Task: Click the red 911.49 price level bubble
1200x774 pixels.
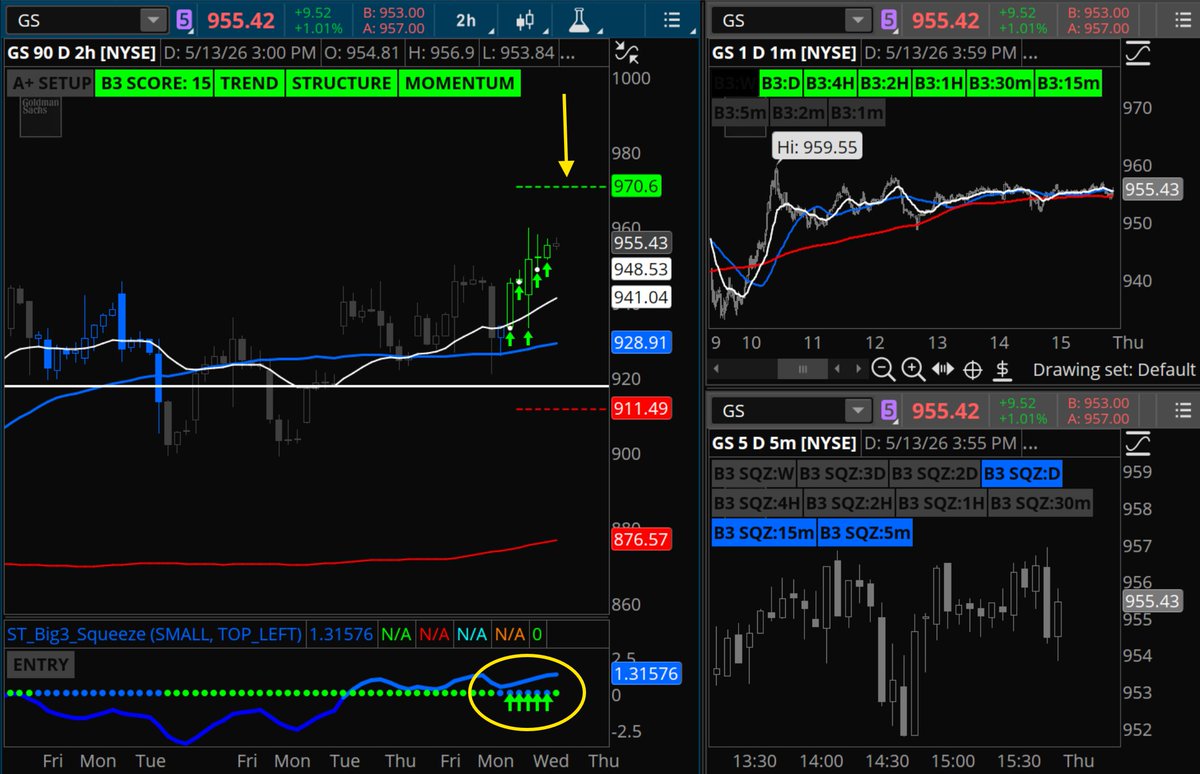Action: point(642,408)
